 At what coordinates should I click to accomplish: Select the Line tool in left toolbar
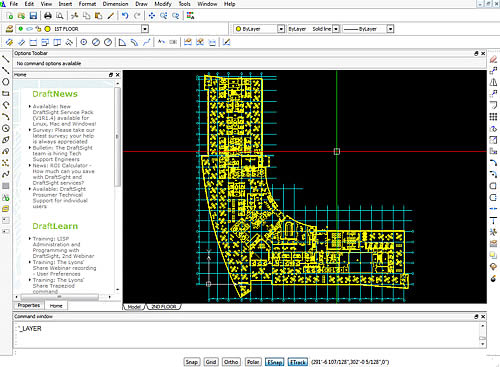[x=6, y=59]
